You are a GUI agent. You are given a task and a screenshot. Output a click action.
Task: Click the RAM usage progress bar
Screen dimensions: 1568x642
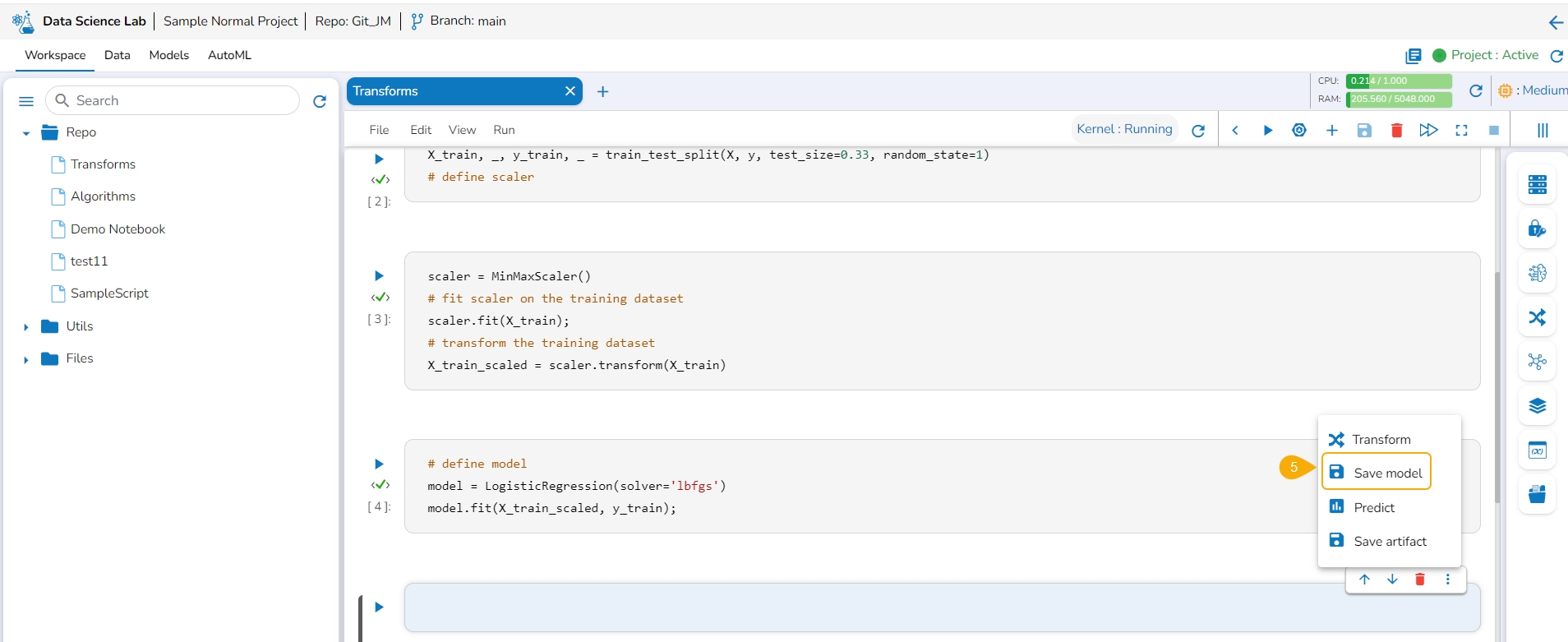click(x=1399, y=99)
